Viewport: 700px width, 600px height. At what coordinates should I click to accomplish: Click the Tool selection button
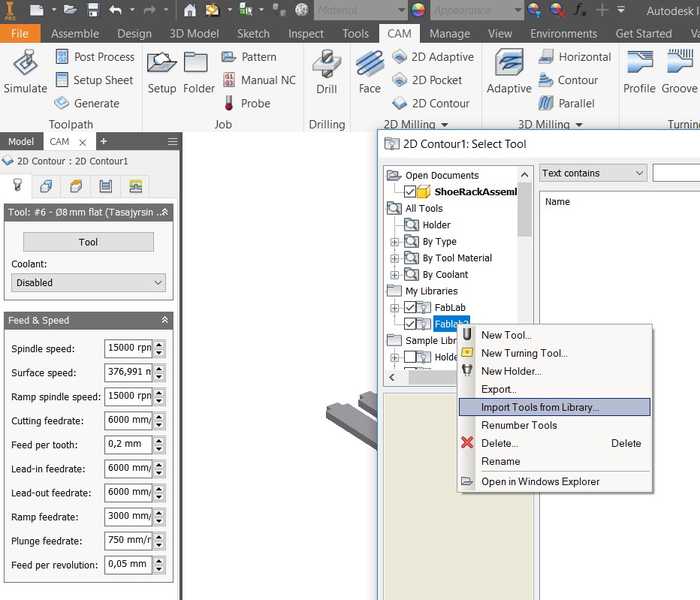(88, 242)
